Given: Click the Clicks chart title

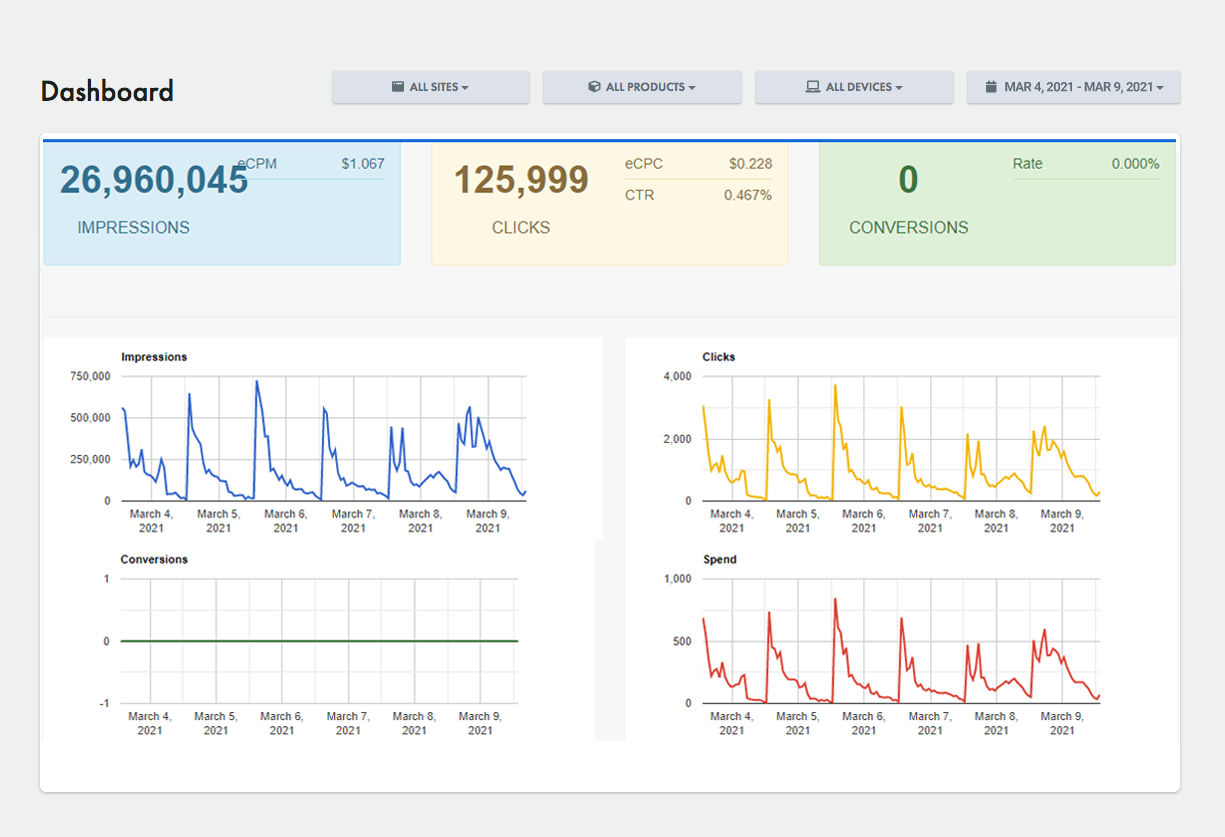Looking at the screenshot, I should point(719,357).
